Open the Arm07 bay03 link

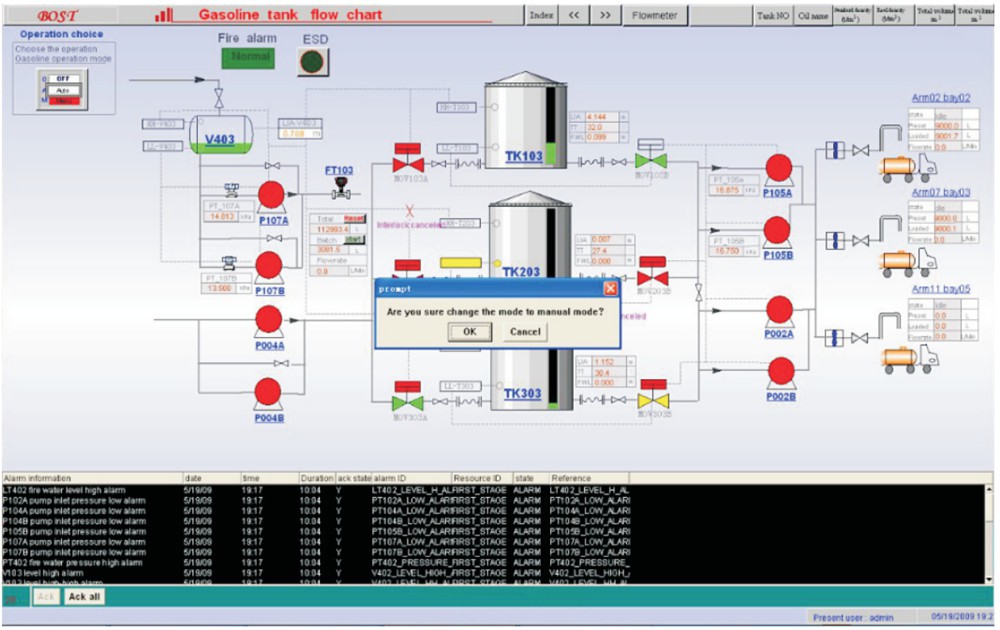click(940, 192)
